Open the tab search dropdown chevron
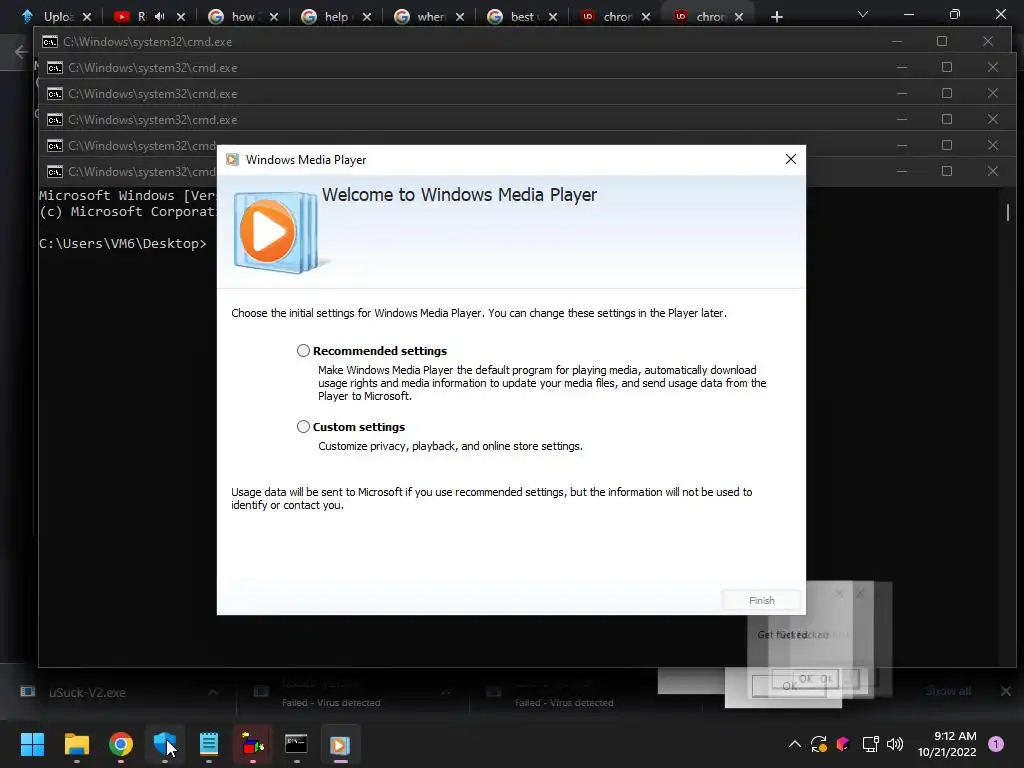This screenshot has height=768, width=1024. (x=863, y=14)
